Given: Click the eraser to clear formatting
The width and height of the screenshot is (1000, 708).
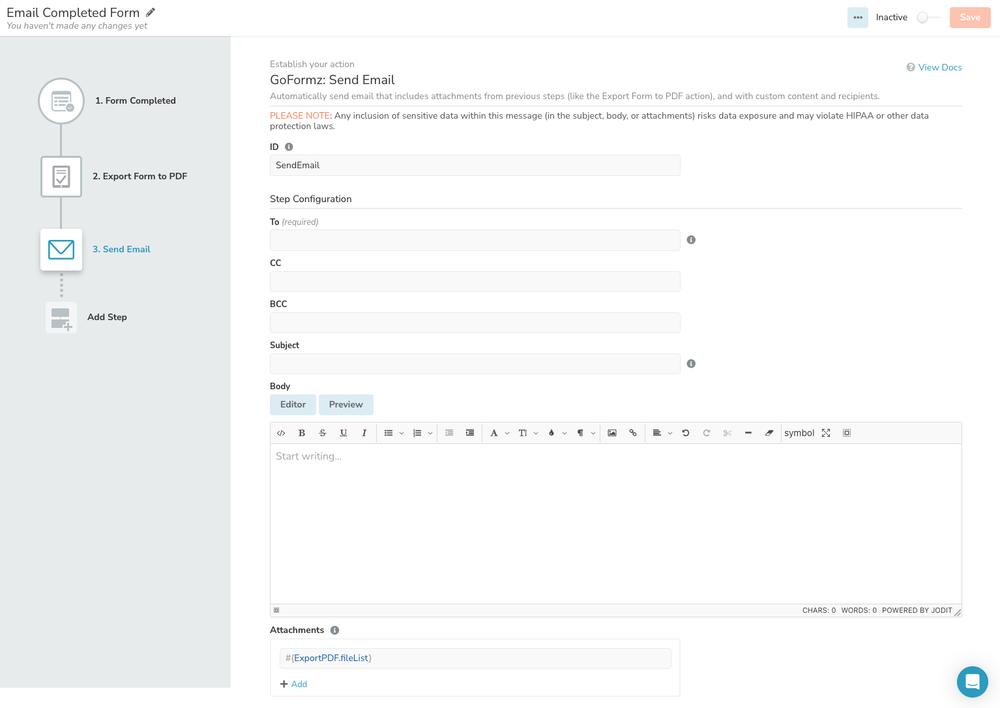Looking at the screenshot, I should [x=768, y=432].
